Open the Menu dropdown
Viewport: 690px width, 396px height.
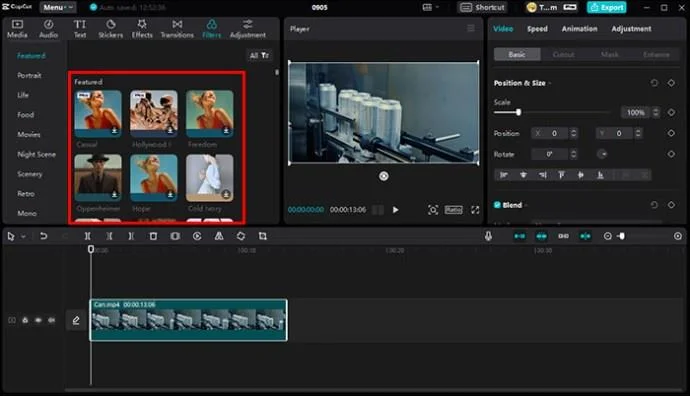(58, 7)
